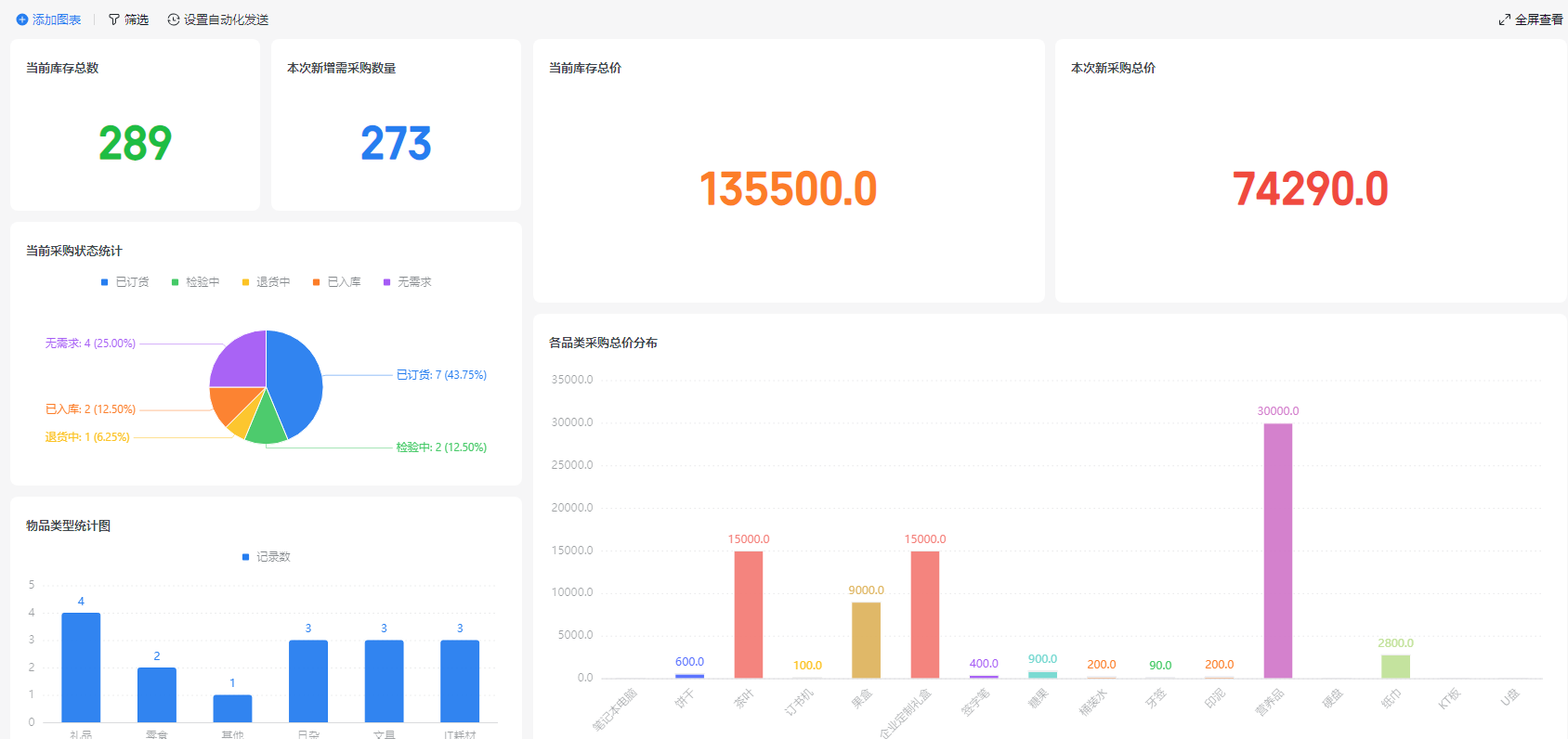Click the 设置自动化发送 clock icon

tap(174, 19)
